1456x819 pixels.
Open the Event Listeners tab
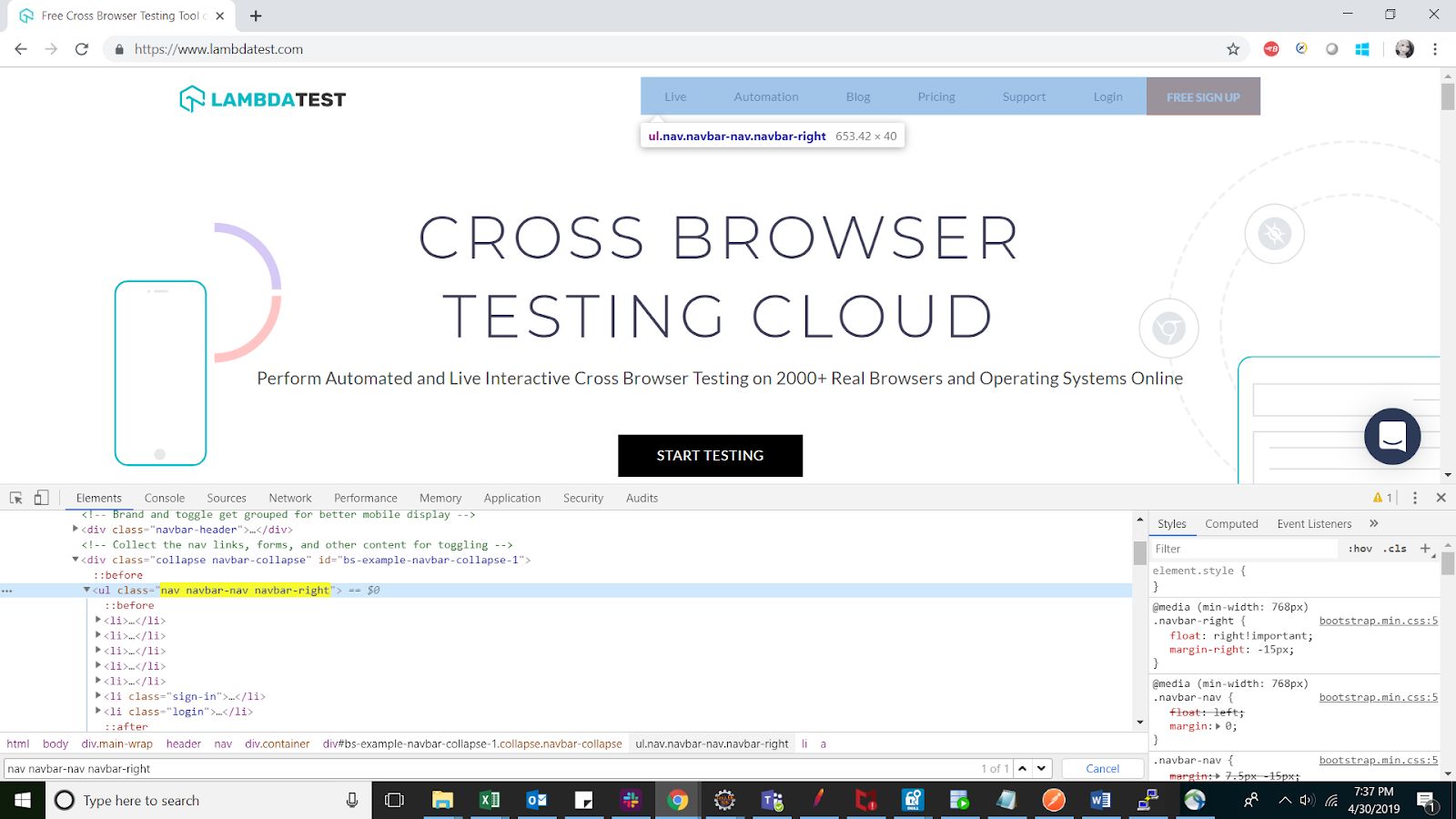(x=1314, y=523)
